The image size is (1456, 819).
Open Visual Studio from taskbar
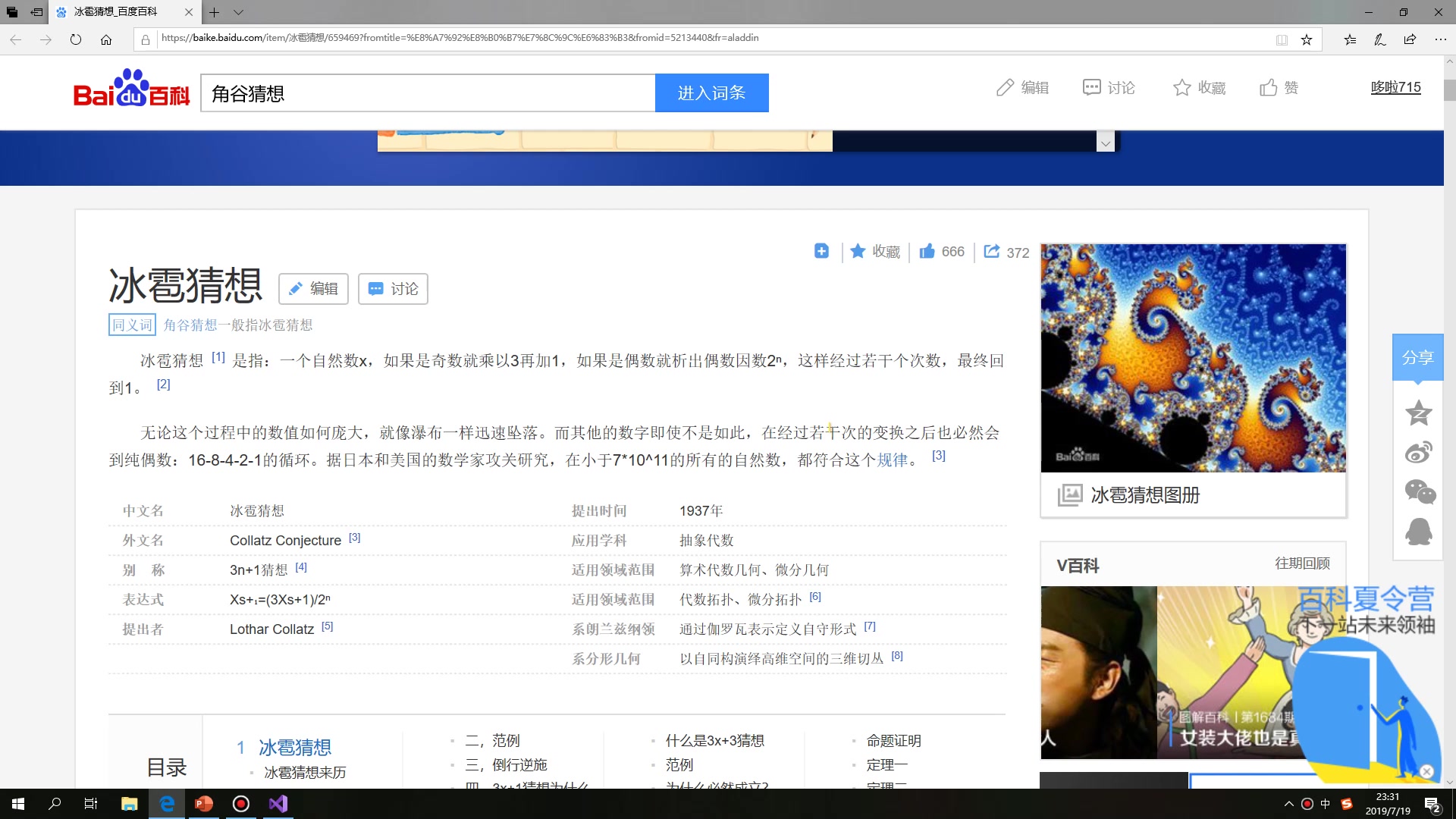point(278,804)
